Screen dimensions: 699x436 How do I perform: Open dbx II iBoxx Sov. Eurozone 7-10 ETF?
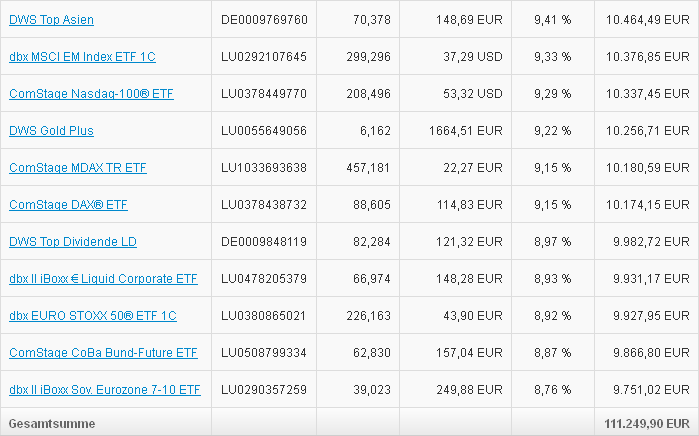pyautogui.click(x=105, y=390)
